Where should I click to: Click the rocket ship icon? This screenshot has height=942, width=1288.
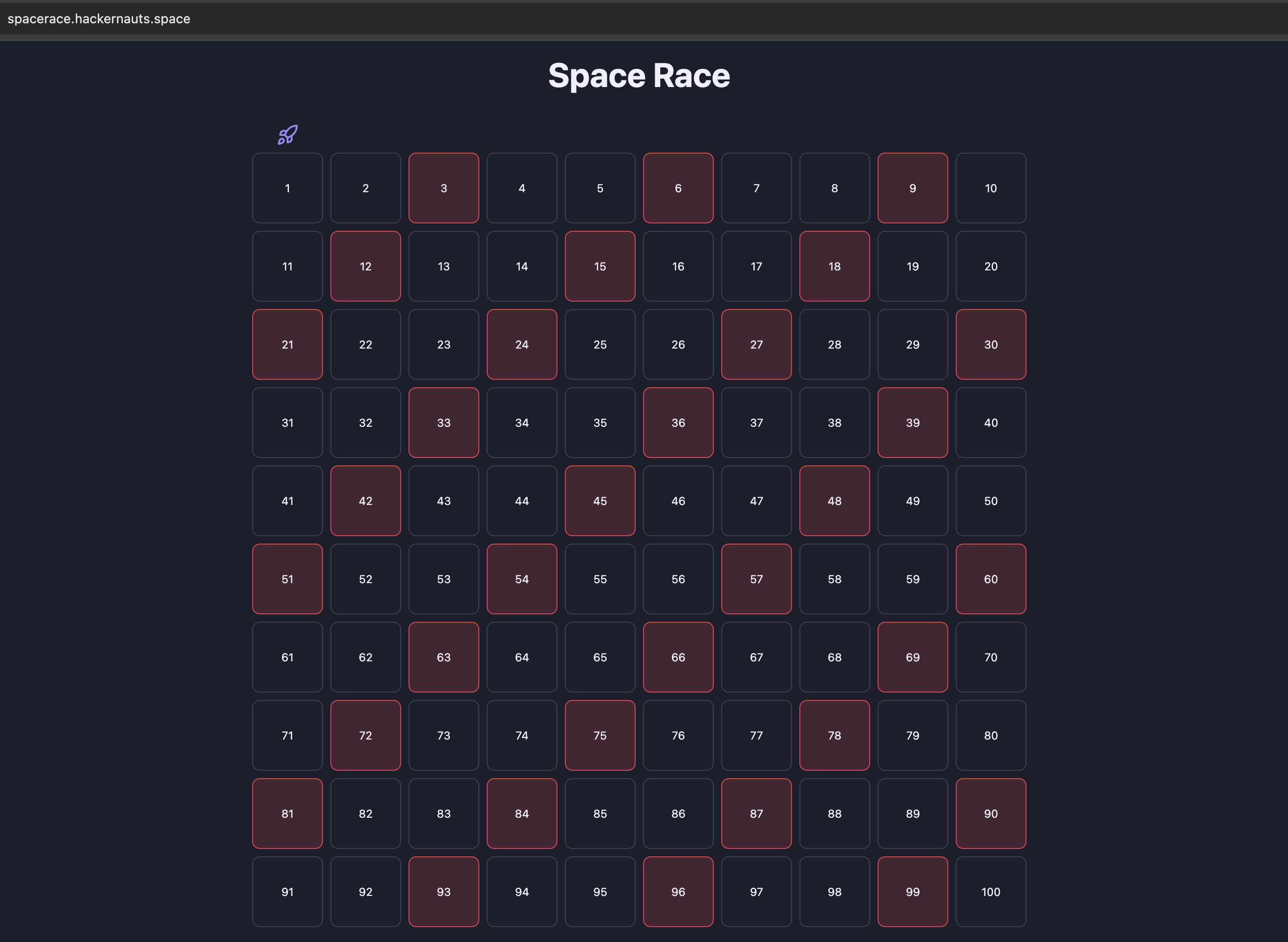pos(288,134)
